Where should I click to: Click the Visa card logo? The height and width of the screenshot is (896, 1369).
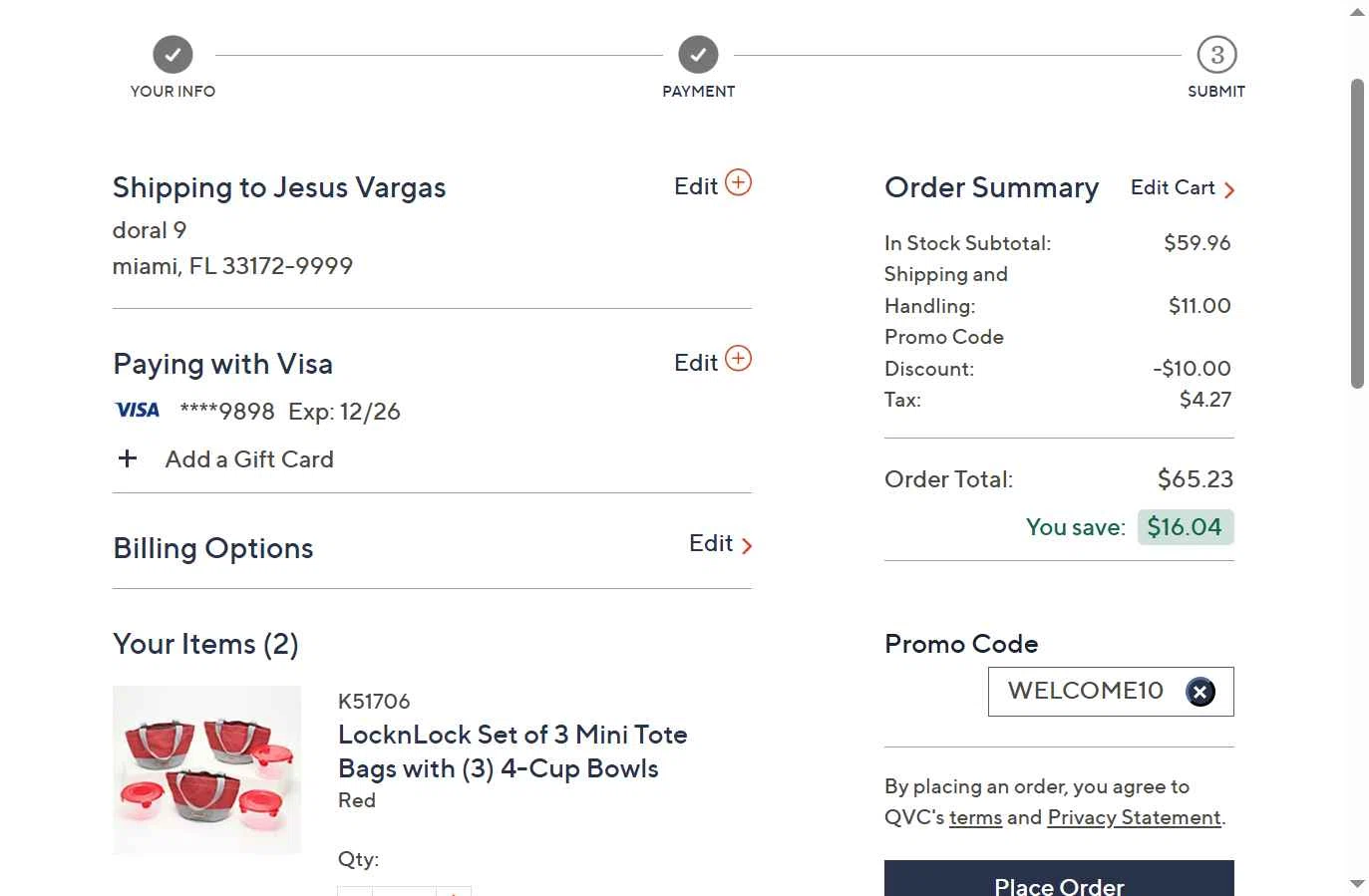tap(138, 411)
